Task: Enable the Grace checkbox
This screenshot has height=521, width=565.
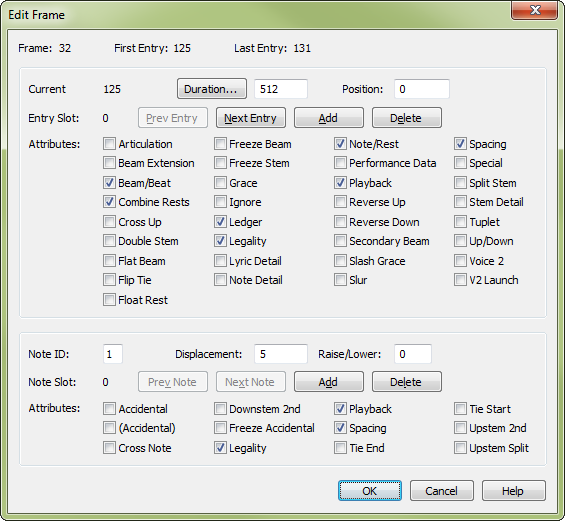Action: coord(220,183)
